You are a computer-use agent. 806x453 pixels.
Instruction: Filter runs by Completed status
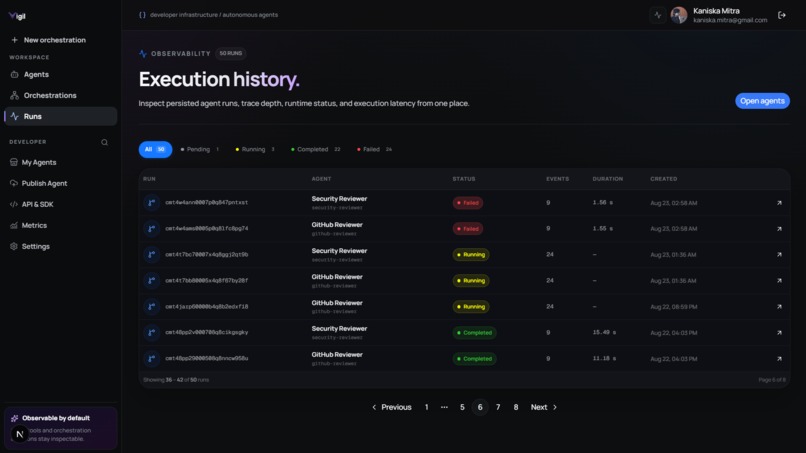click(316, 149)
